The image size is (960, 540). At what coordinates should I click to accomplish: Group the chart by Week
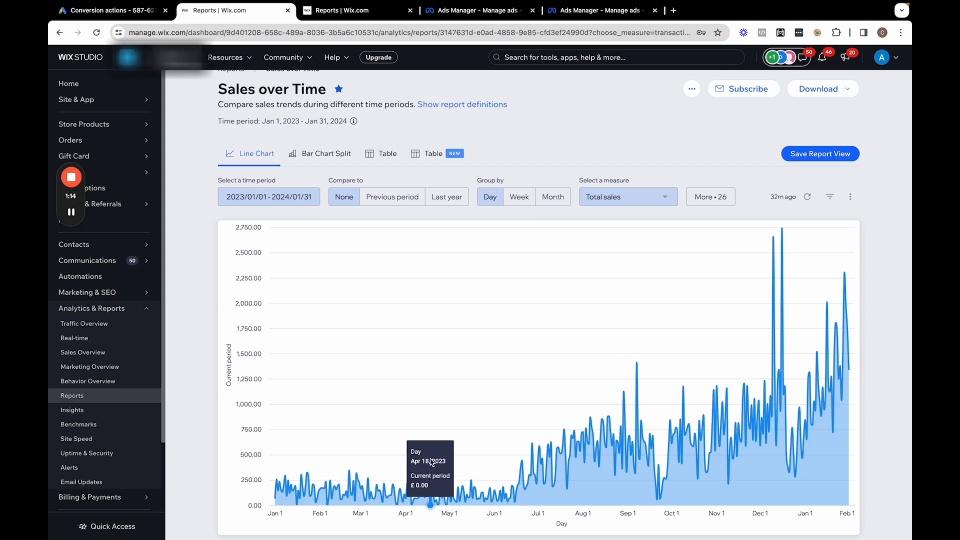click(x=519, y=197)
